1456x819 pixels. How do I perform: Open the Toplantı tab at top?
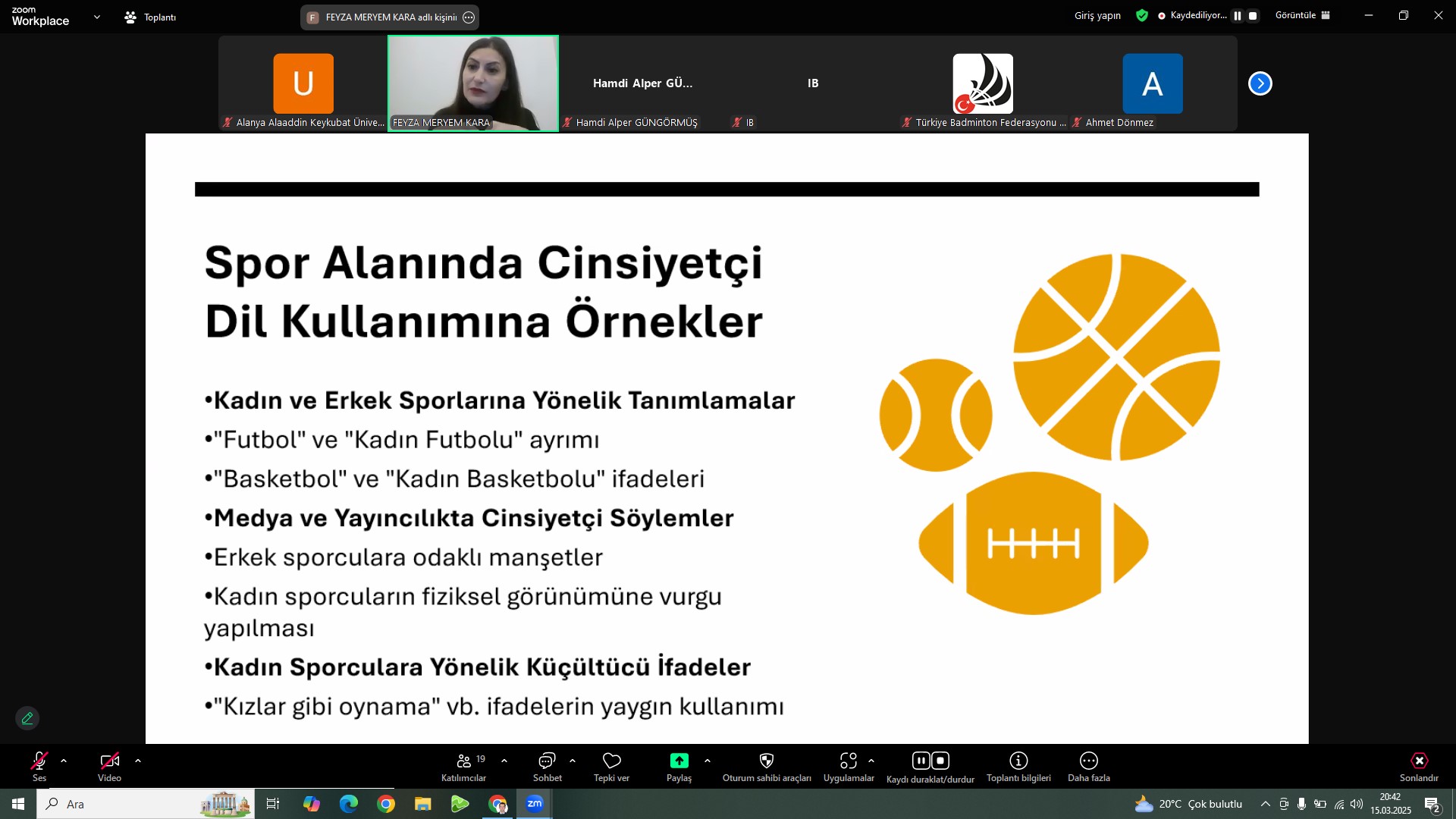(x=150, y=17)
